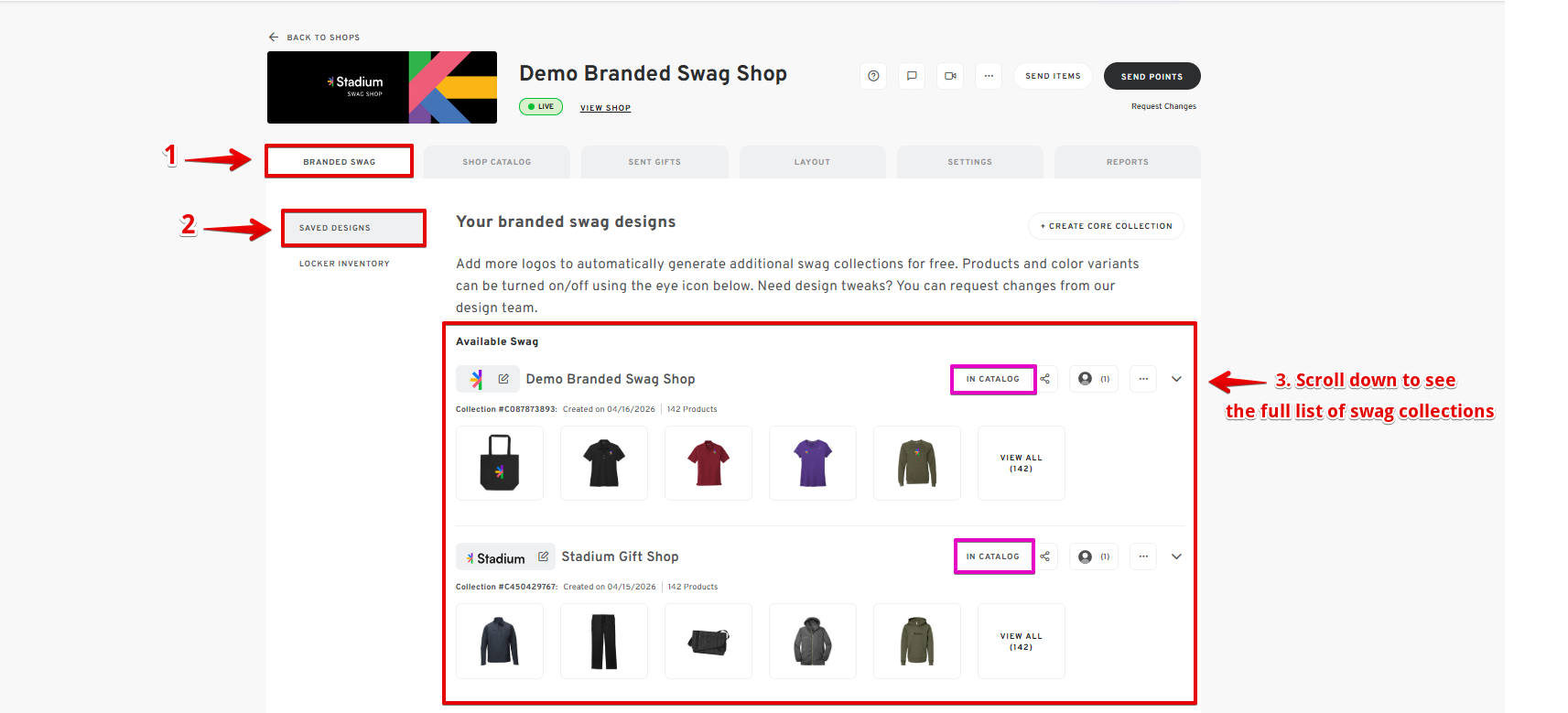Switch to the Shop Catalog tab
Image resolution: width=1568 pixels, height=713 pixels.
point(497,162)
